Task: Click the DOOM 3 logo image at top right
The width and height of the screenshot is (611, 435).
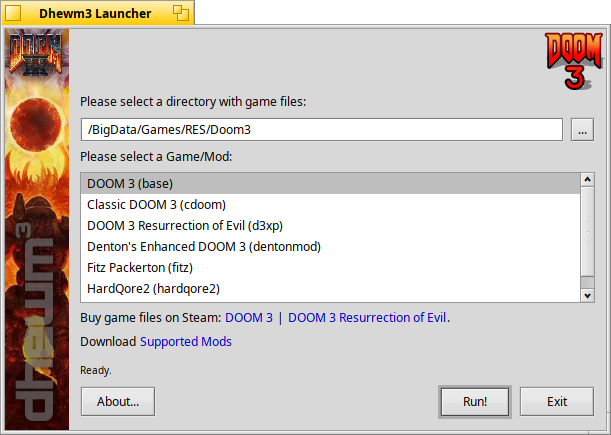Action: pyautogui.click(x=574, y=61)
